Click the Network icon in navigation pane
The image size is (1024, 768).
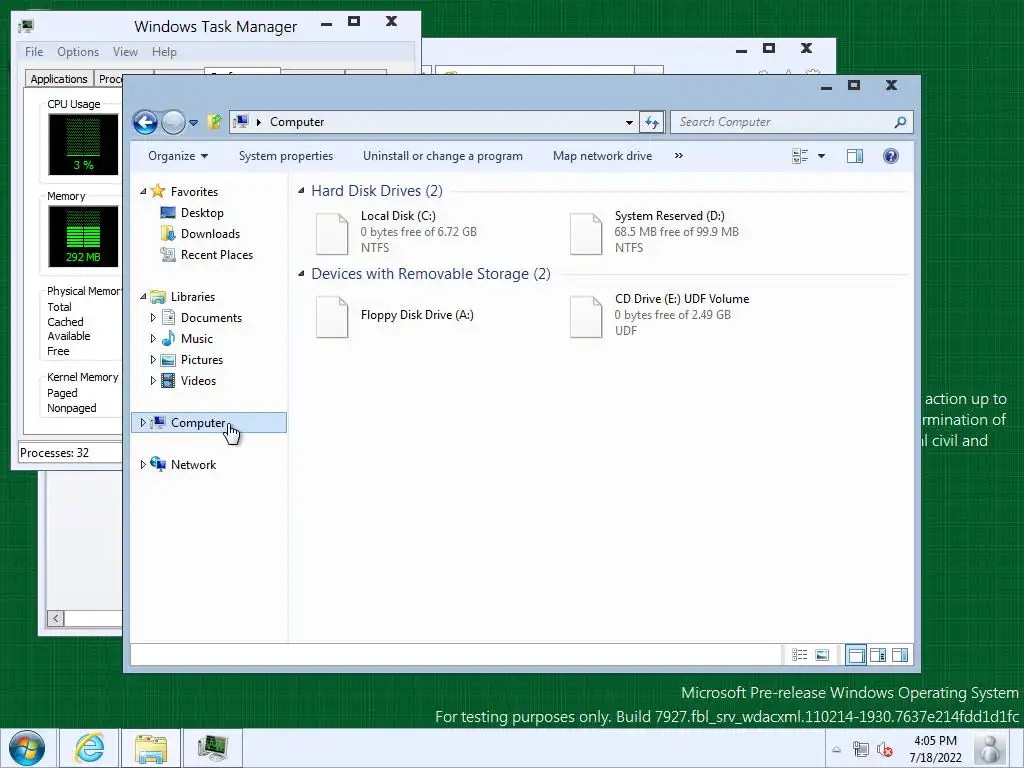(x=158, y=464)
